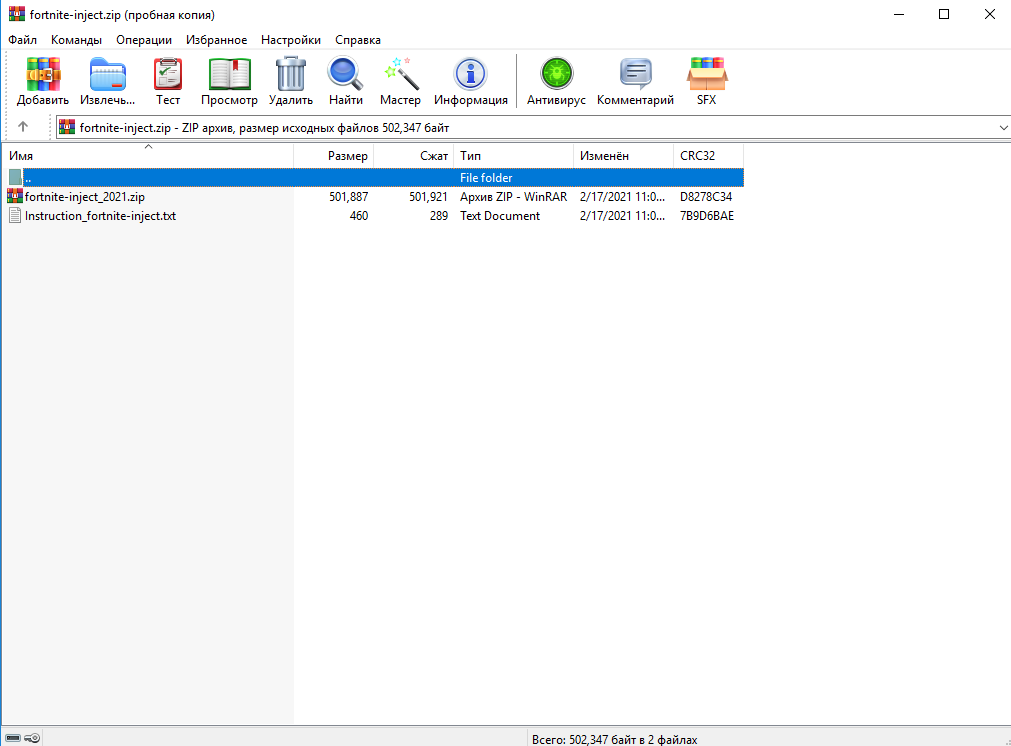Click the parent folder icon in list
Image resolution: width=1011 pixels, height=746 pixels.
[x=15, y=177]
